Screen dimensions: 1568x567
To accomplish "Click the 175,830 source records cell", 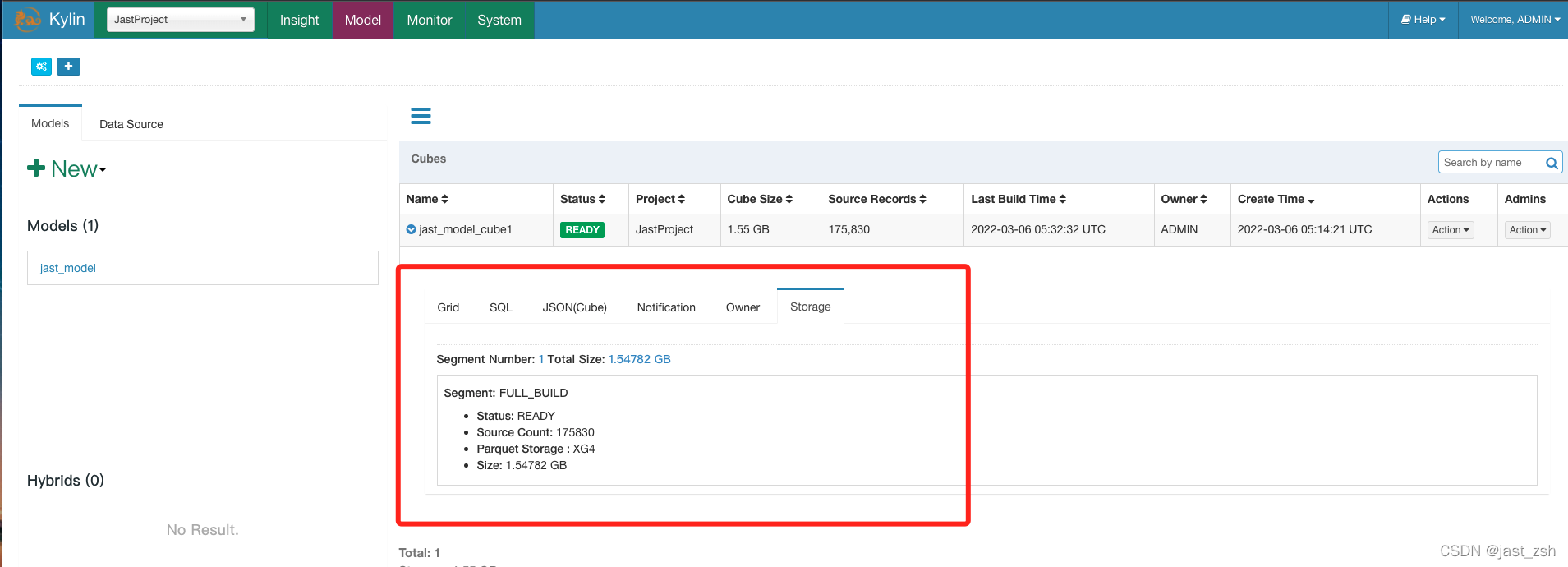I will point(848,229).
